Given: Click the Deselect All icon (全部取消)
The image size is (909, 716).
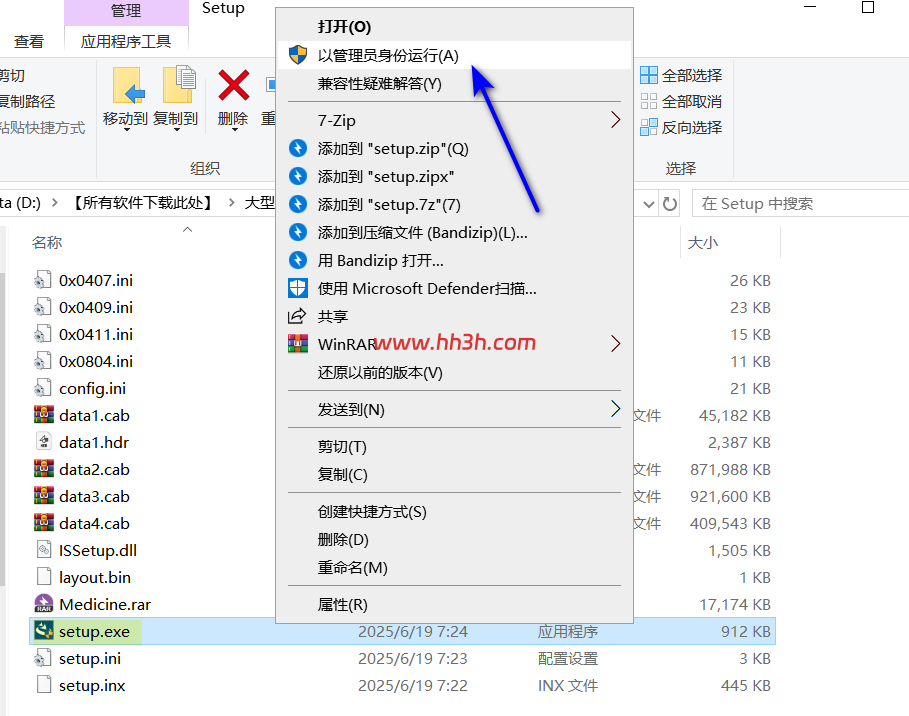Looking at the screenshot, I should click(649, 101).
